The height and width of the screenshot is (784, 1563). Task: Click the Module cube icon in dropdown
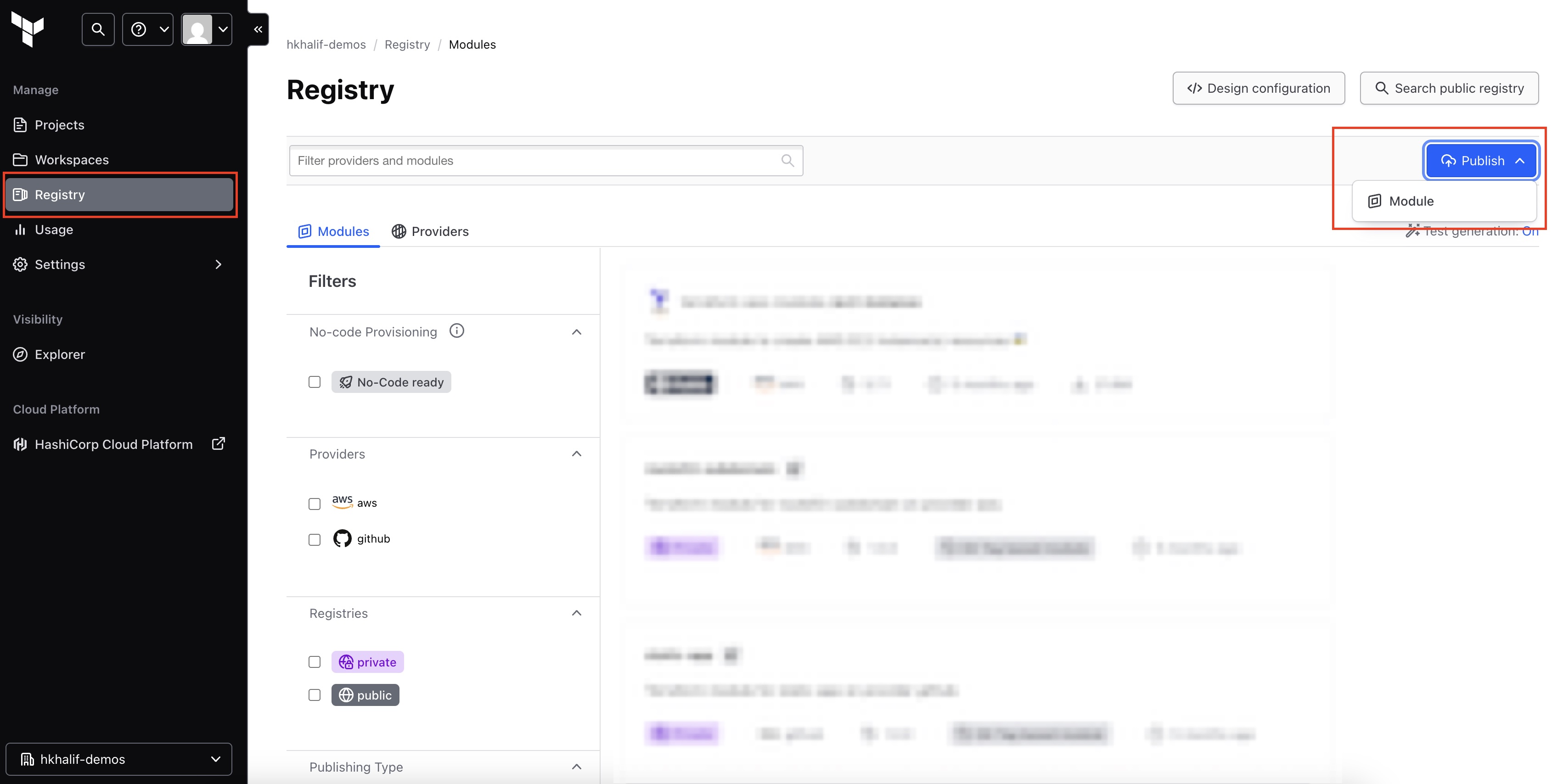click(x=1375, y=202)
